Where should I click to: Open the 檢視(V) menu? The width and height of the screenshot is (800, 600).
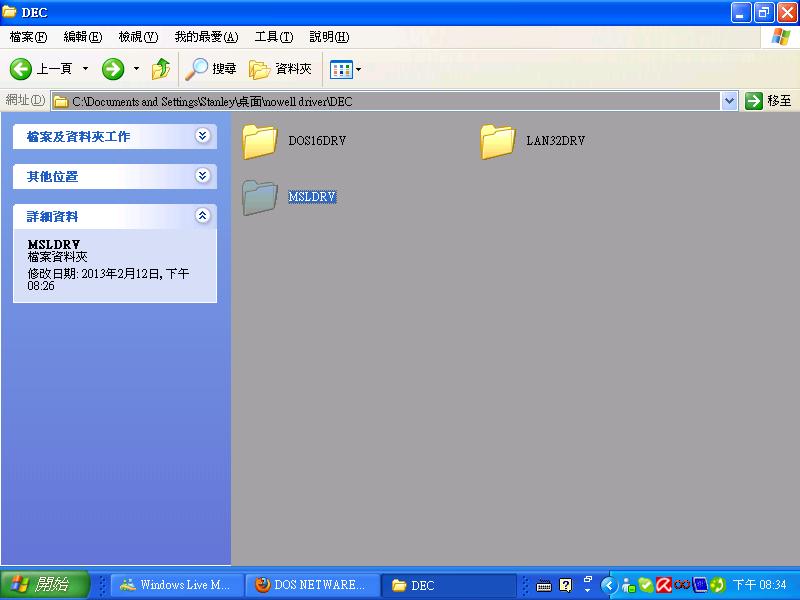(x=138, y=37)
